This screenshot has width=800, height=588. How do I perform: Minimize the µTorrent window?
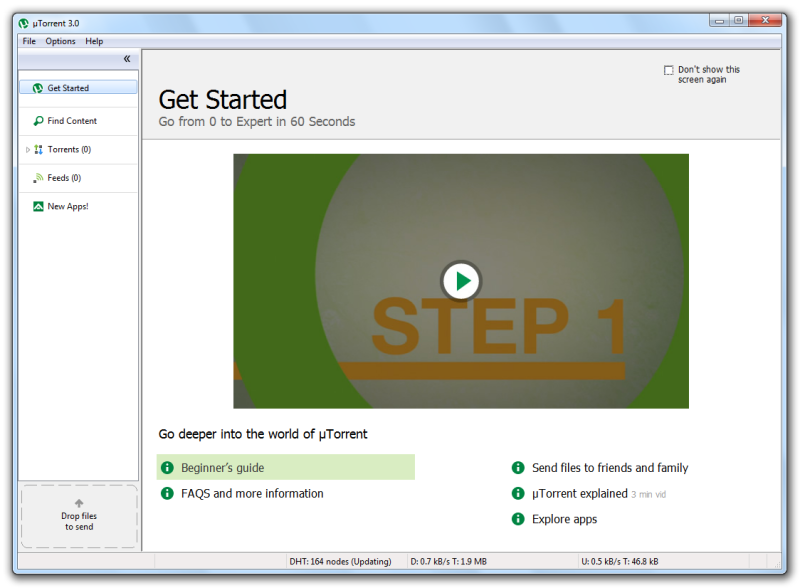coord(720,20)
